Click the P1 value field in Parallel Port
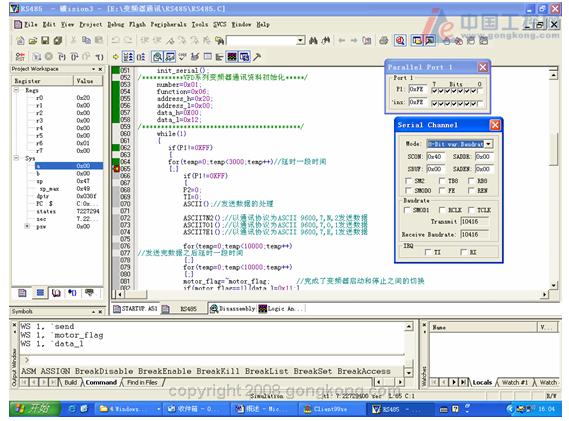Screen dimensions: 569x421 click(x=417, y=89)
